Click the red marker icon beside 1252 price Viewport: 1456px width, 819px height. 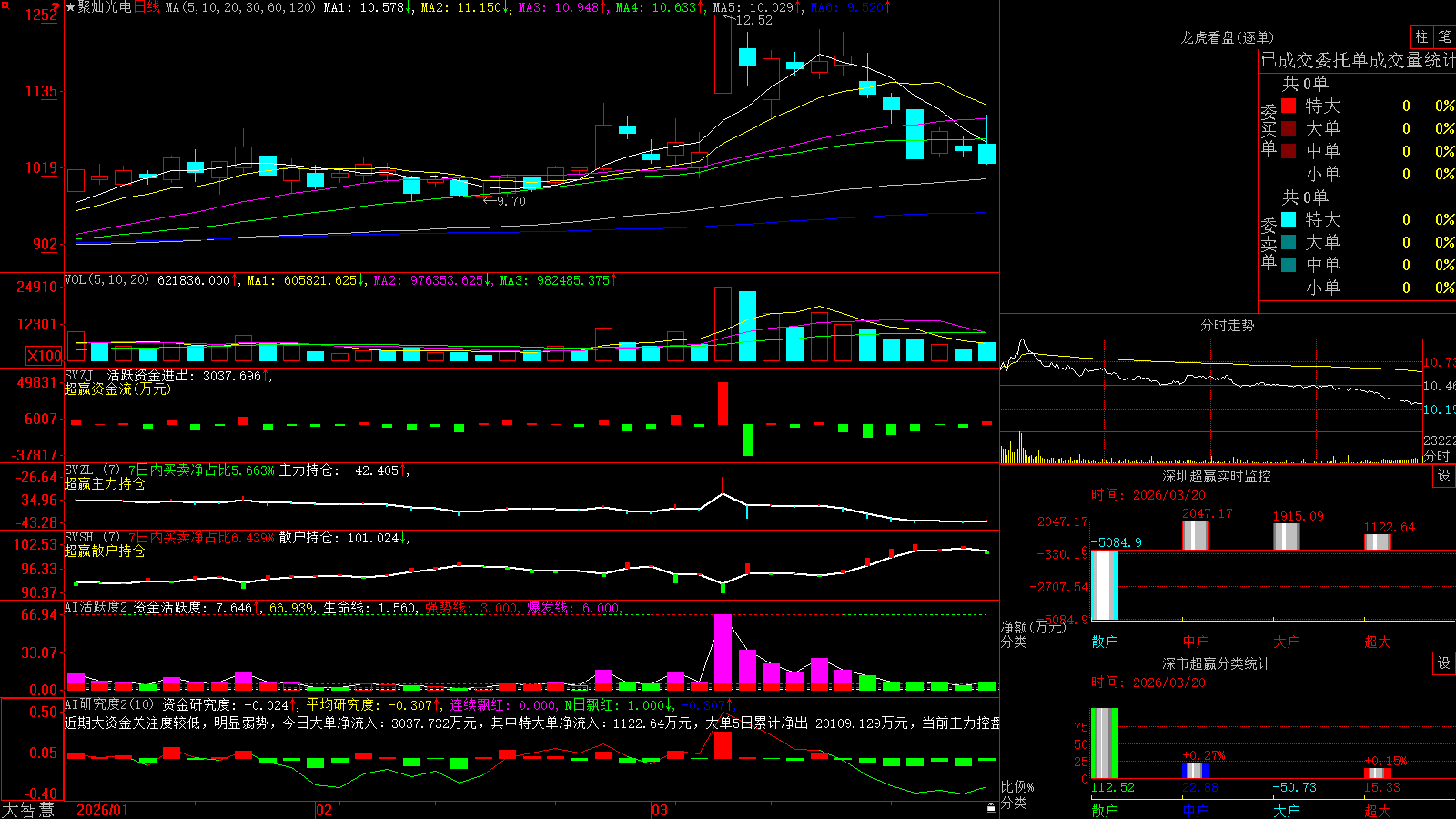(x=56, y=8)
